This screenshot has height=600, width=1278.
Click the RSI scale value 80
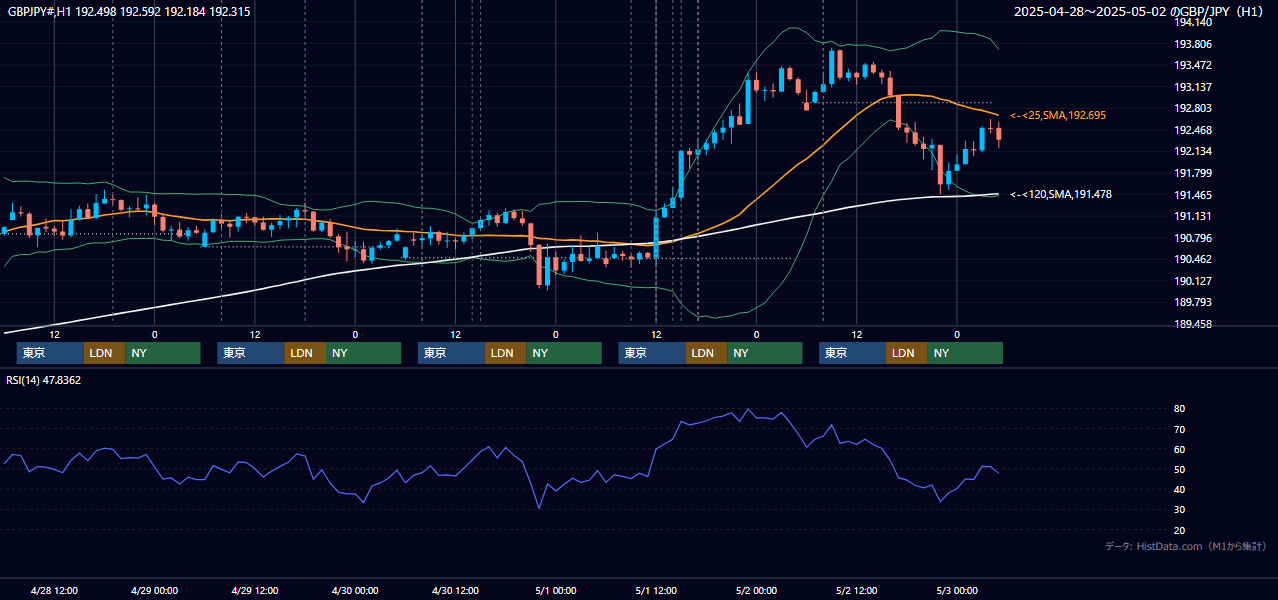click(x=1180, y=409)
